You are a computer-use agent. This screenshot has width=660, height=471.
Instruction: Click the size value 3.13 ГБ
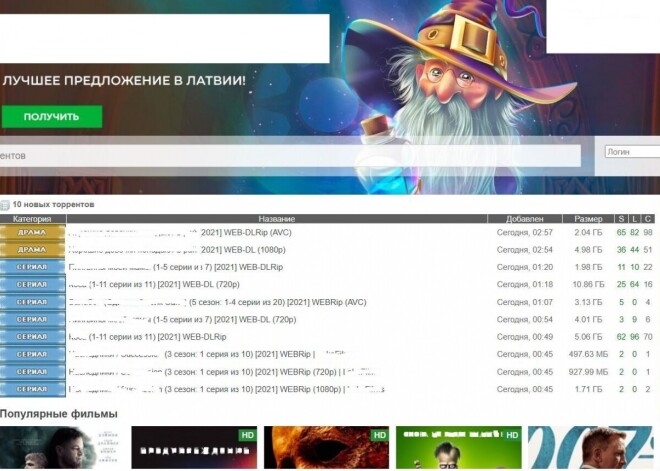tap(588, 302)
